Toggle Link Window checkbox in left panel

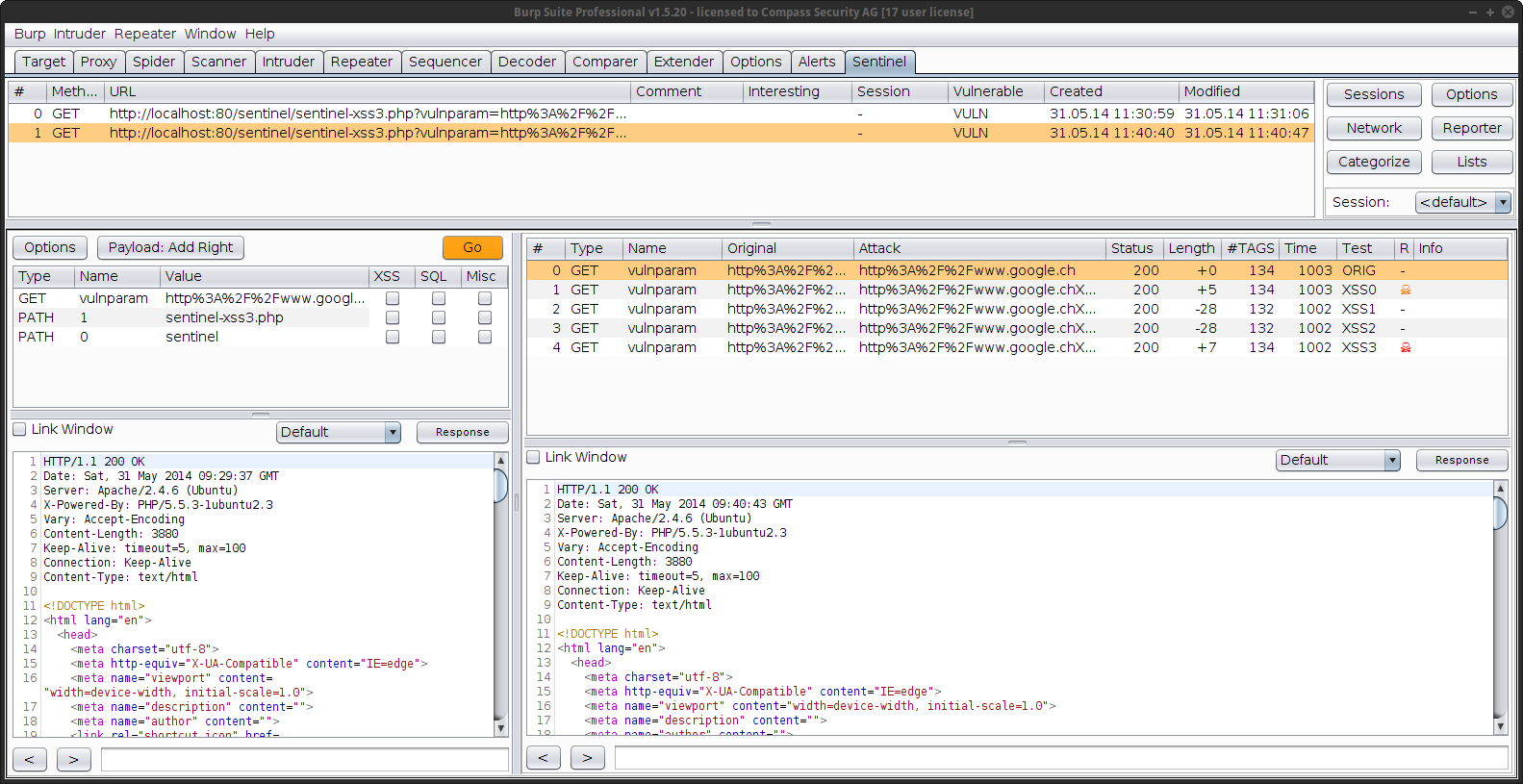pyautogui.click(x=19, y=429)
